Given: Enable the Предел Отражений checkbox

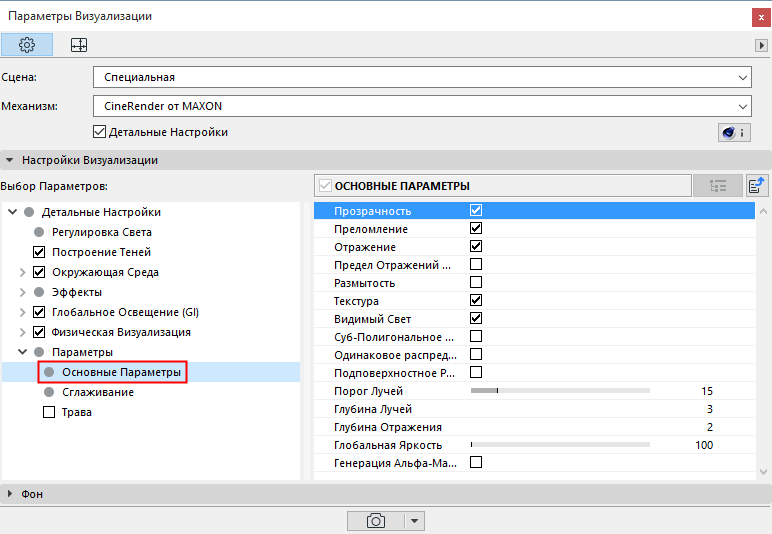Looking at the screenshot, I should [476, 264].
